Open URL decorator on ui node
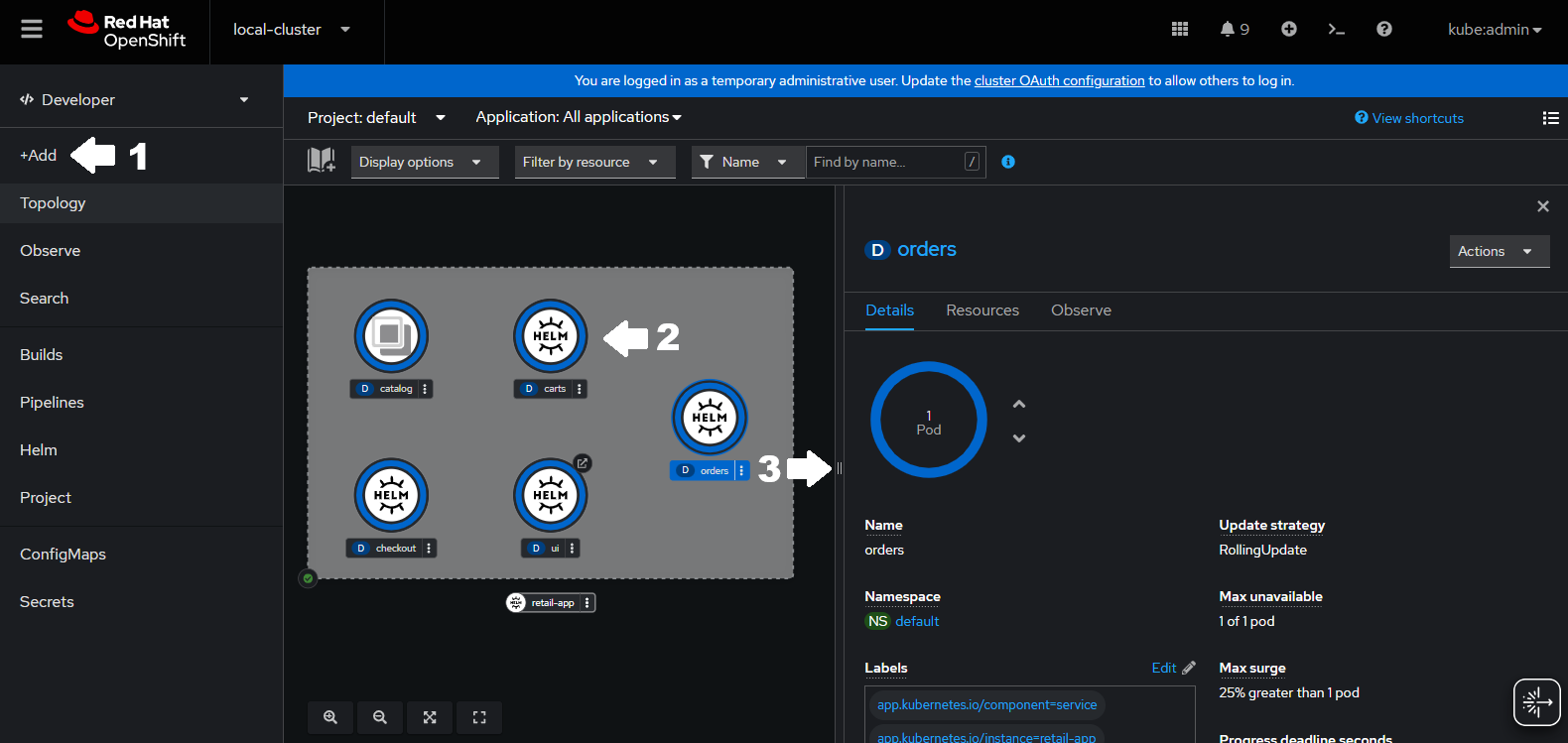This screenshot has height=743, width=1568. [583, 463]
